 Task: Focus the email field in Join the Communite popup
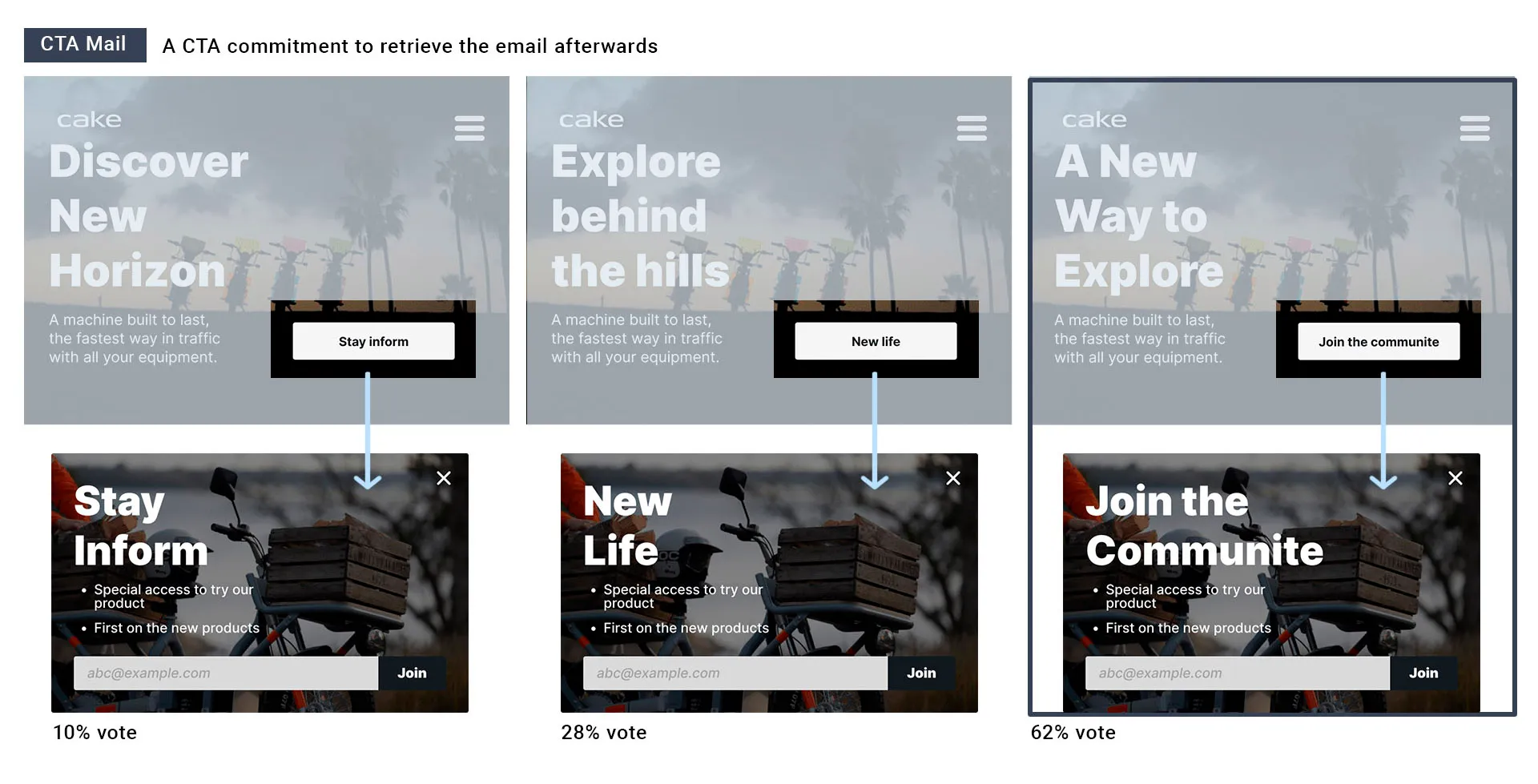point(1238,673)
